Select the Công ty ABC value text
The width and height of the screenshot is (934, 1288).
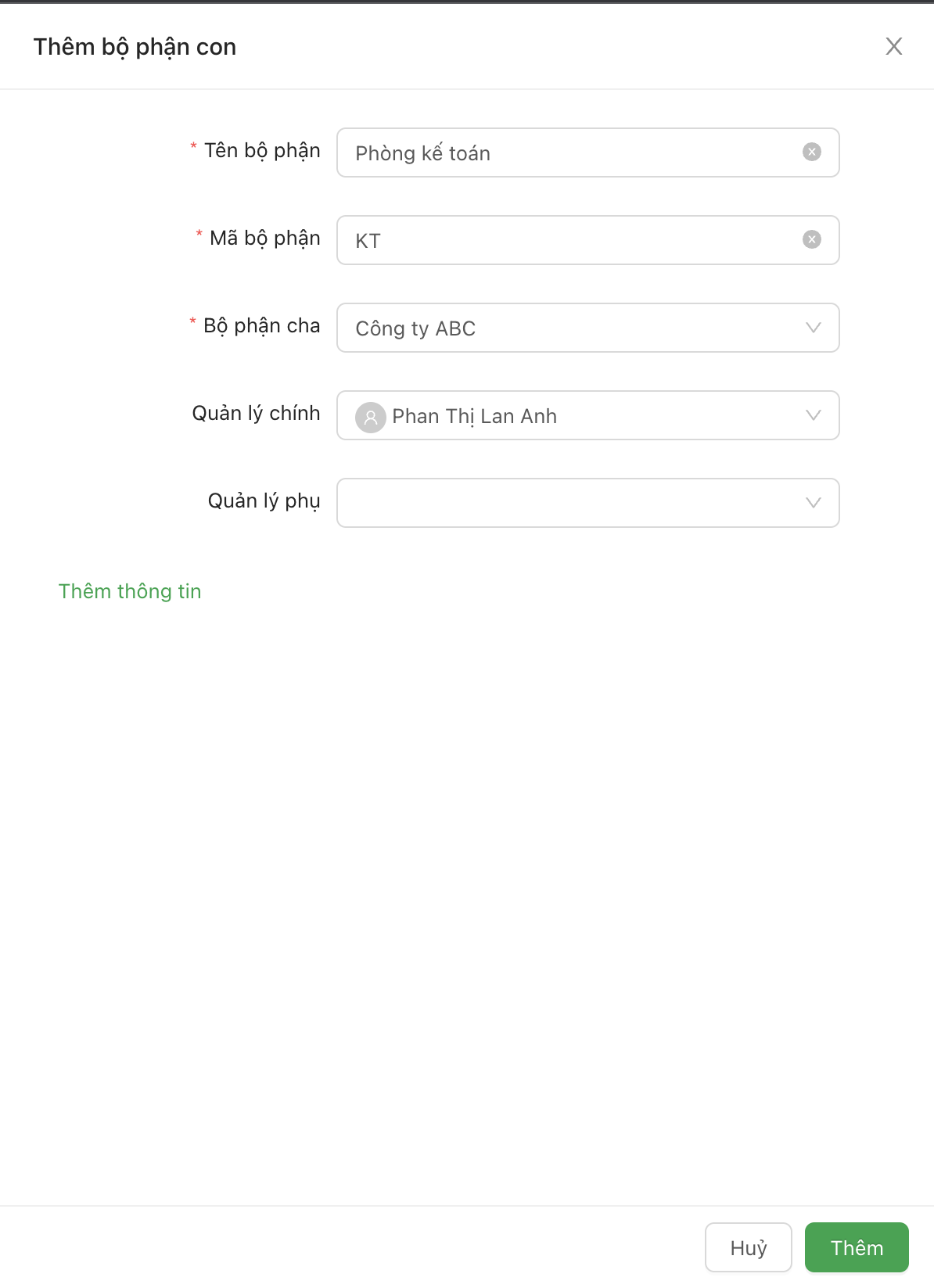coord(415,328)
